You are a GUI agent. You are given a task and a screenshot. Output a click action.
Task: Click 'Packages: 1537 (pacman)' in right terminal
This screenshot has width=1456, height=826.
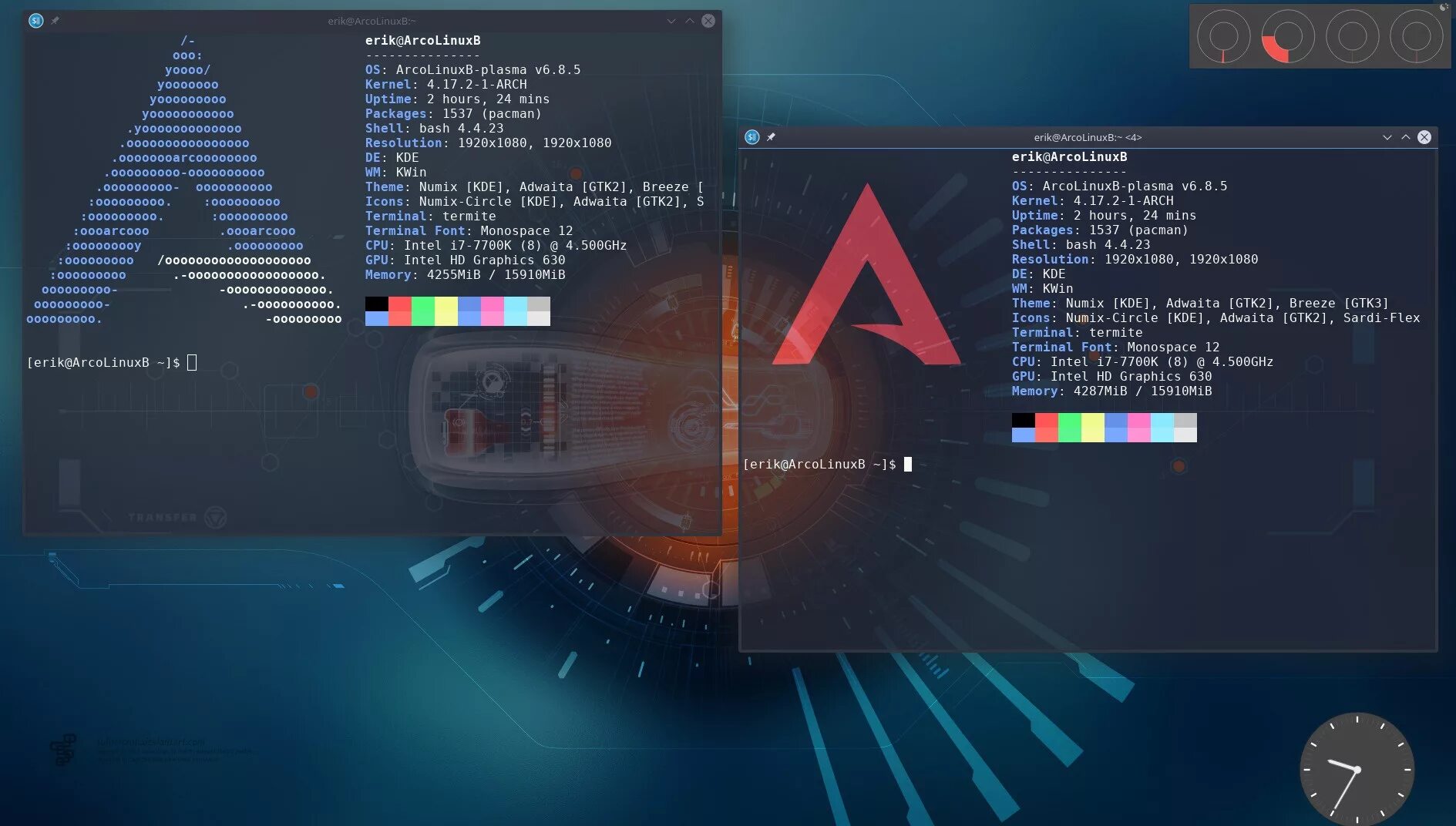coord(1101,230)
